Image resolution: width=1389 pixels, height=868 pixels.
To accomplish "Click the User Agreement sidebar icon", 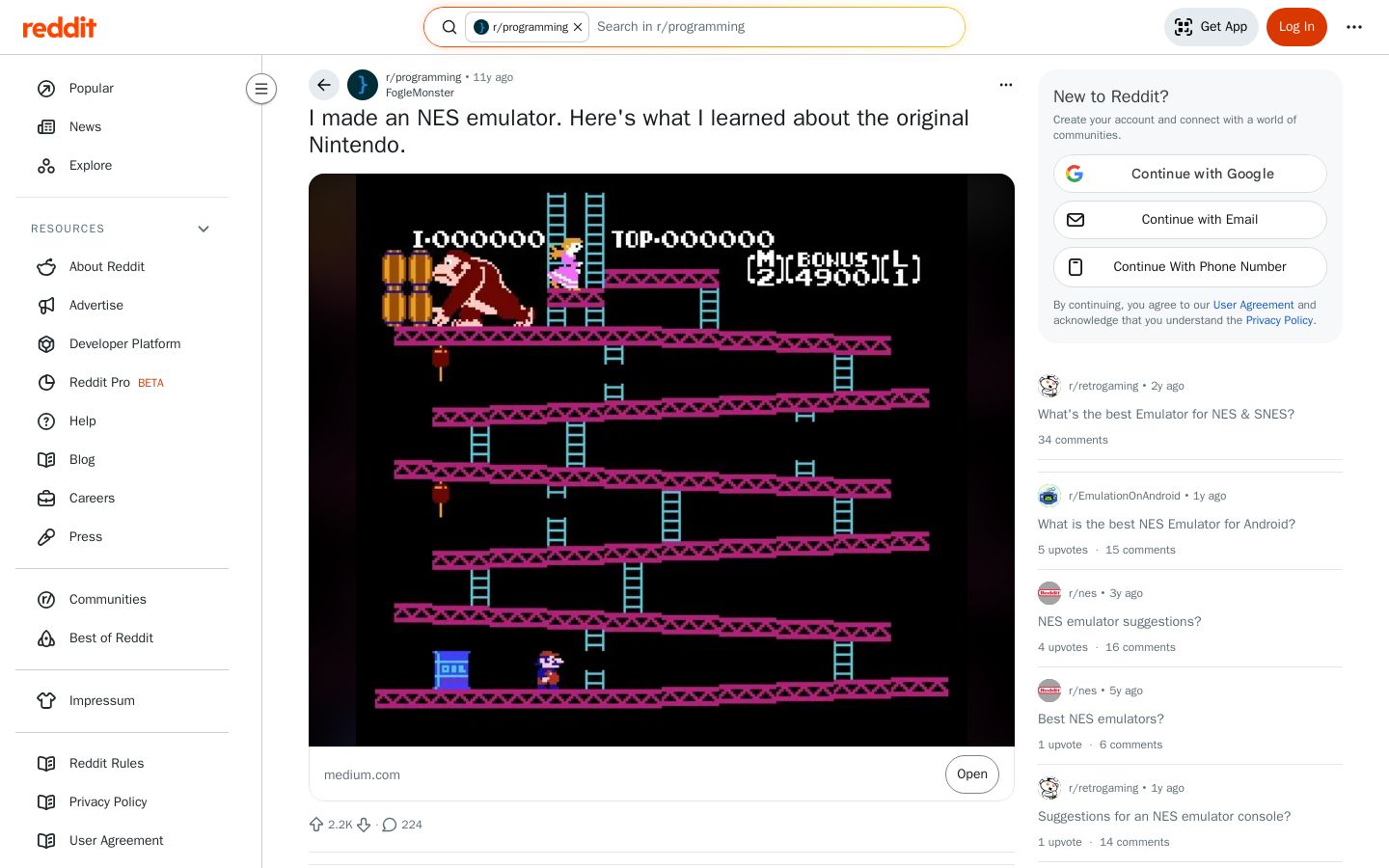I will (46, 841).
